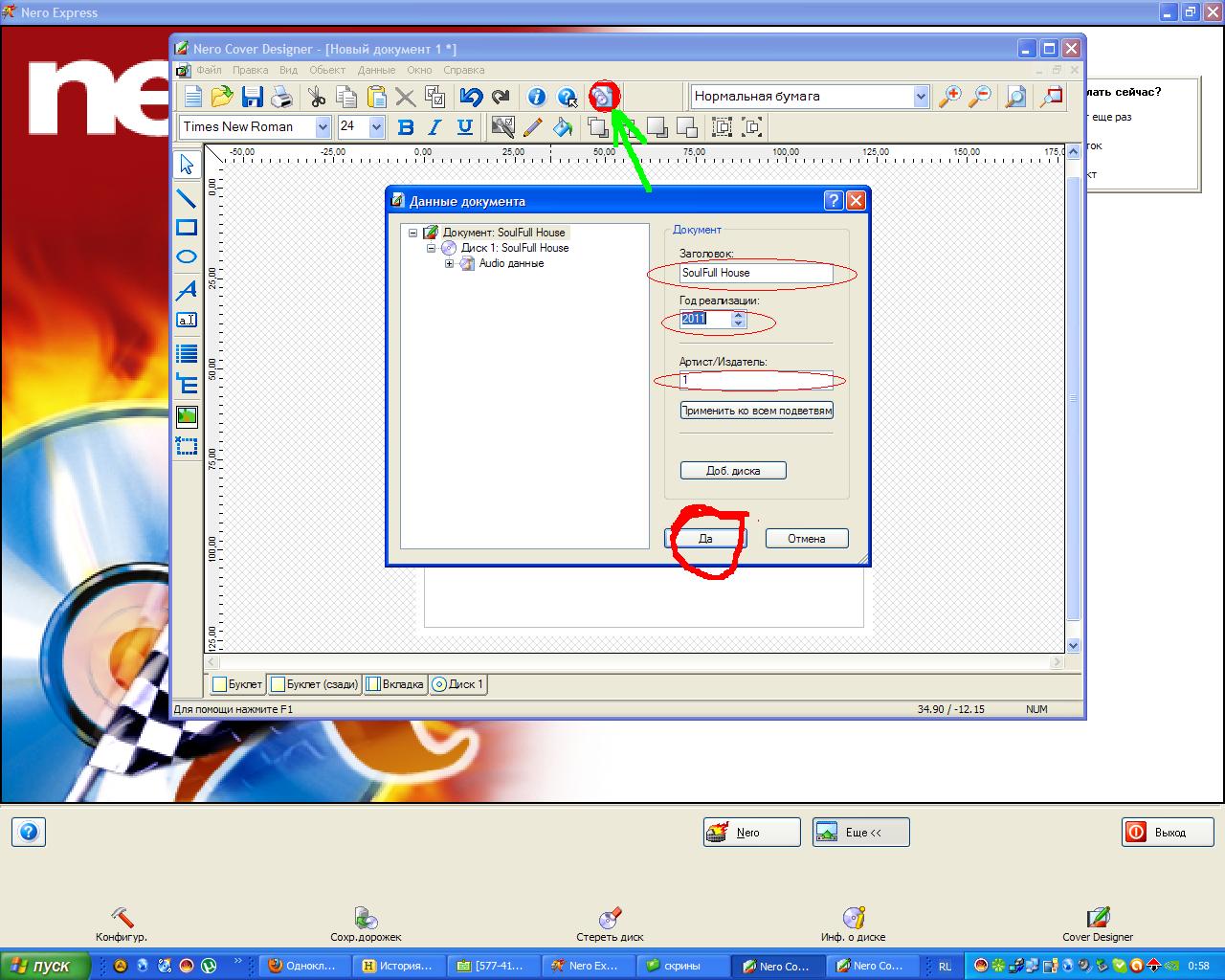1225x980 pixels.
Task: Click the Paste clipboard icon
Action: pos(376,96)
